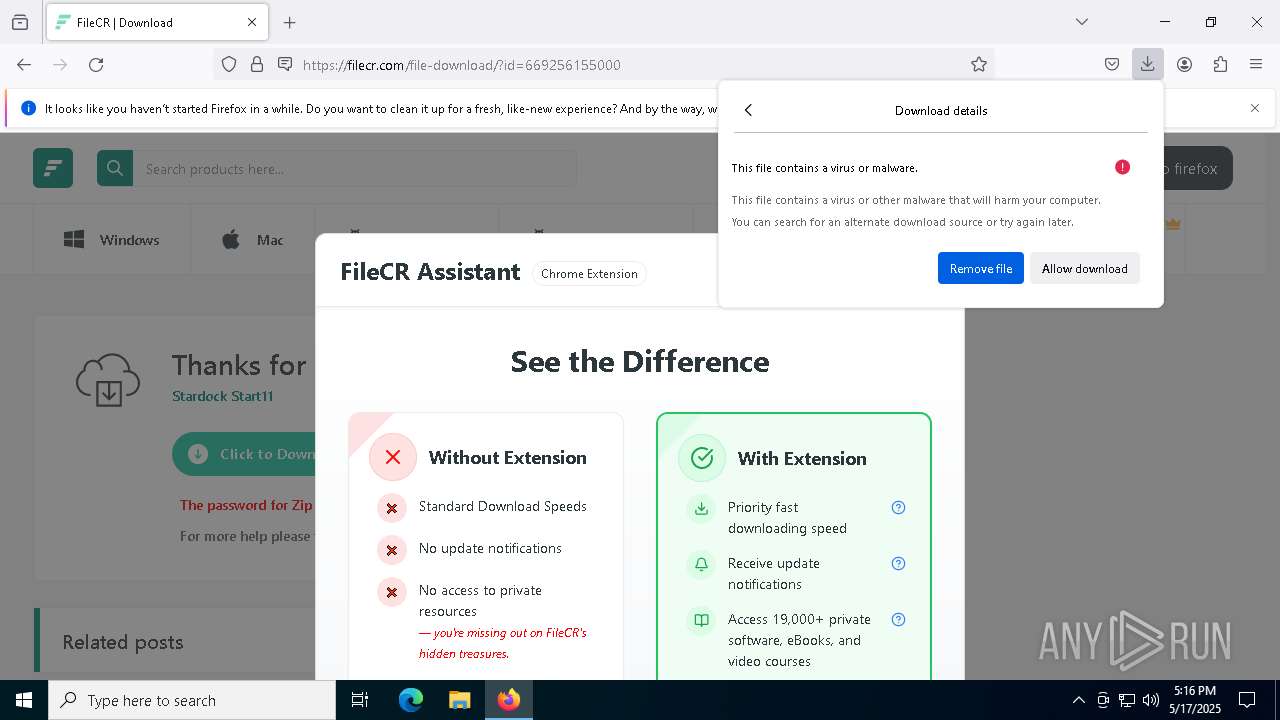The height and width of the screenshot is (720, 1280).
Task: Go back with the back arrow
Action: coord(24,64)
